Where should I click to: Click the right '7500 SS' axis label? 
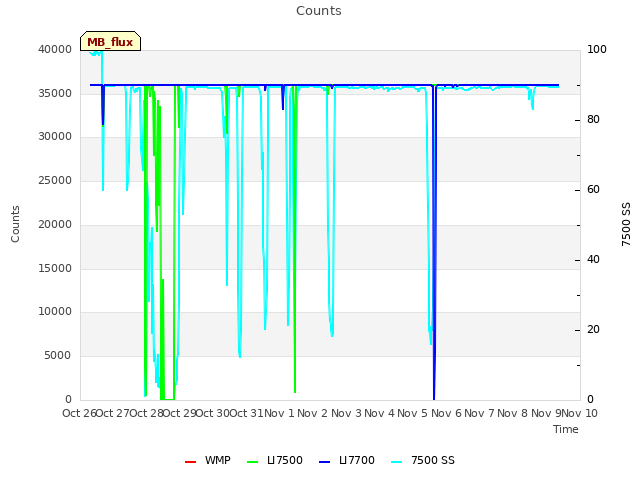(x=626, y=224)
